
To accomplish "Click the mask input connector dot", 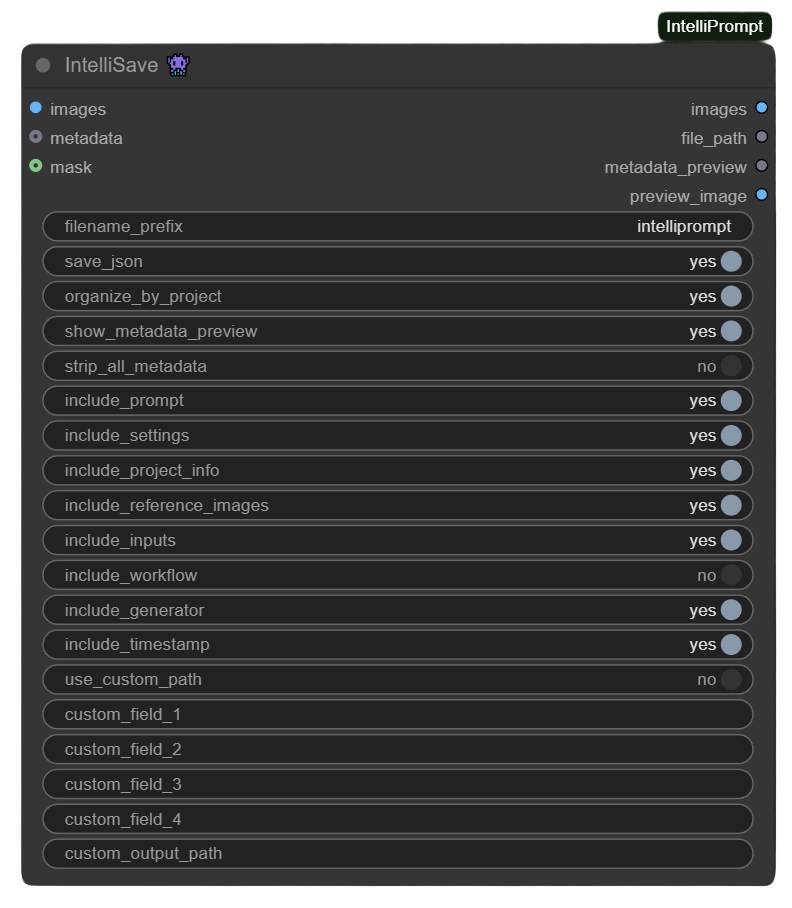I will (x=36, y=166).
